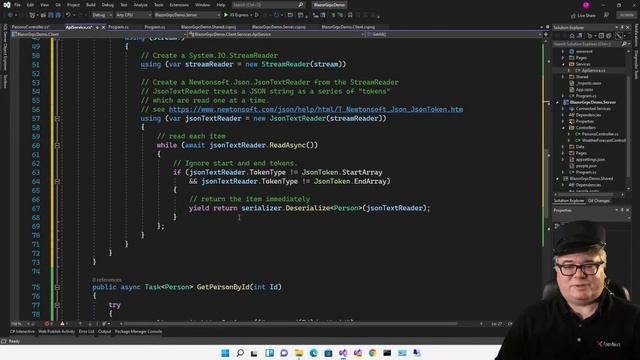Open the BlazorGrpcDemo.Server startup project dropdown
This screenshot has width=640, height=360.
click(187, 15)
